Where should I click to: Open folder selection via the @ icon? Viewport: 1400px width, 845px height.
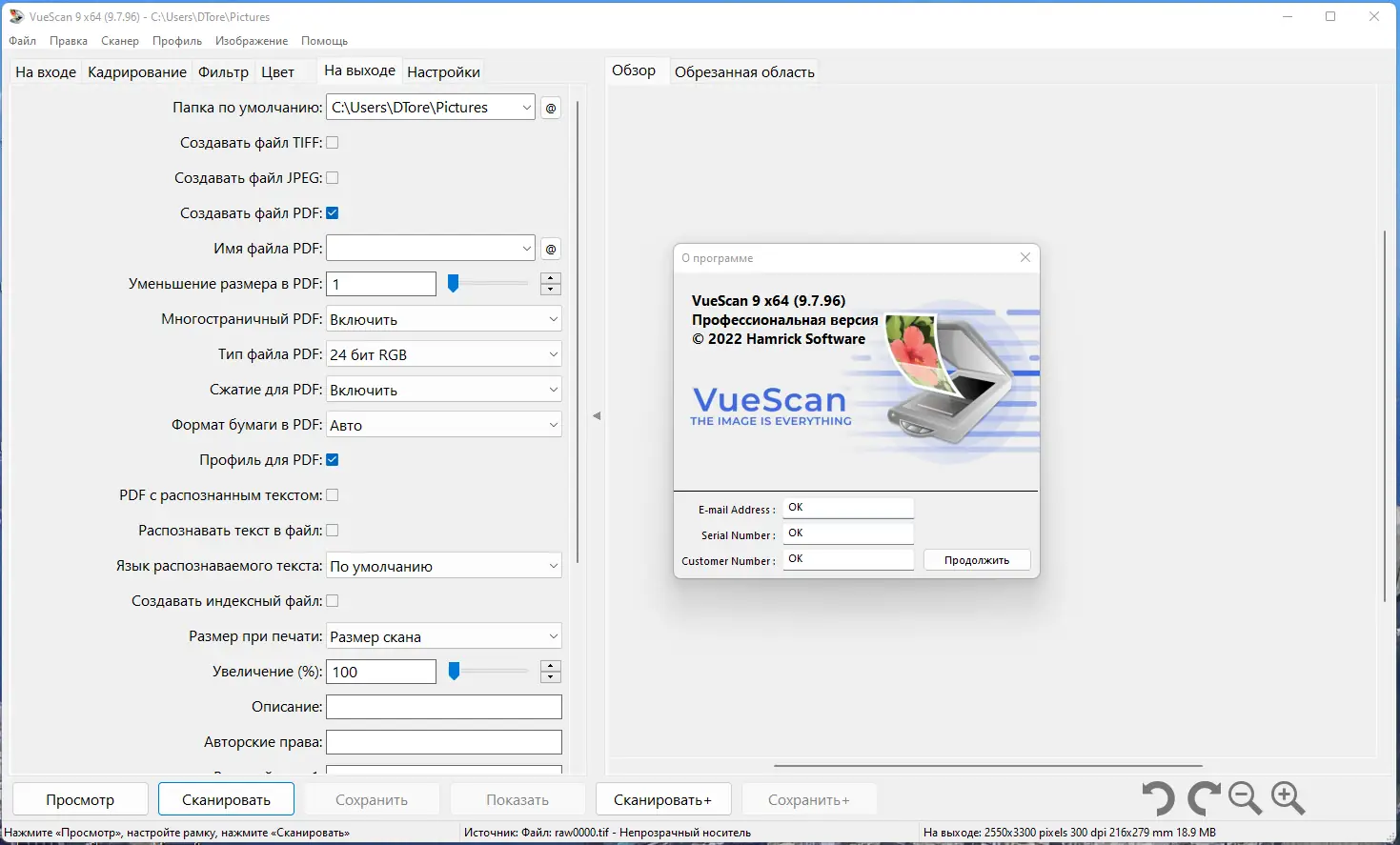pos(550,107)
